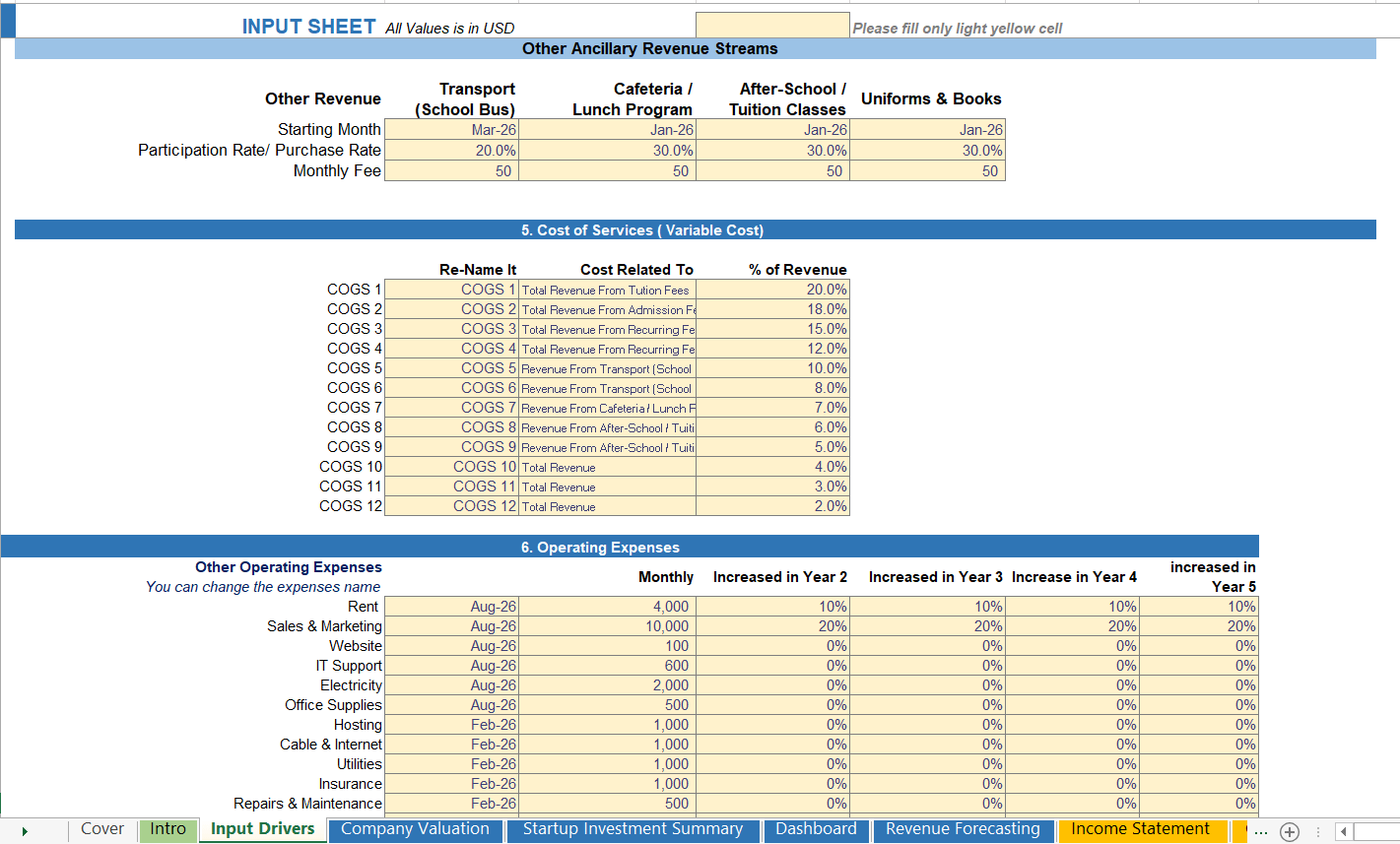Click the Input Drivers tab
This screenshot has height=844, width=1400.
(262, 830)
